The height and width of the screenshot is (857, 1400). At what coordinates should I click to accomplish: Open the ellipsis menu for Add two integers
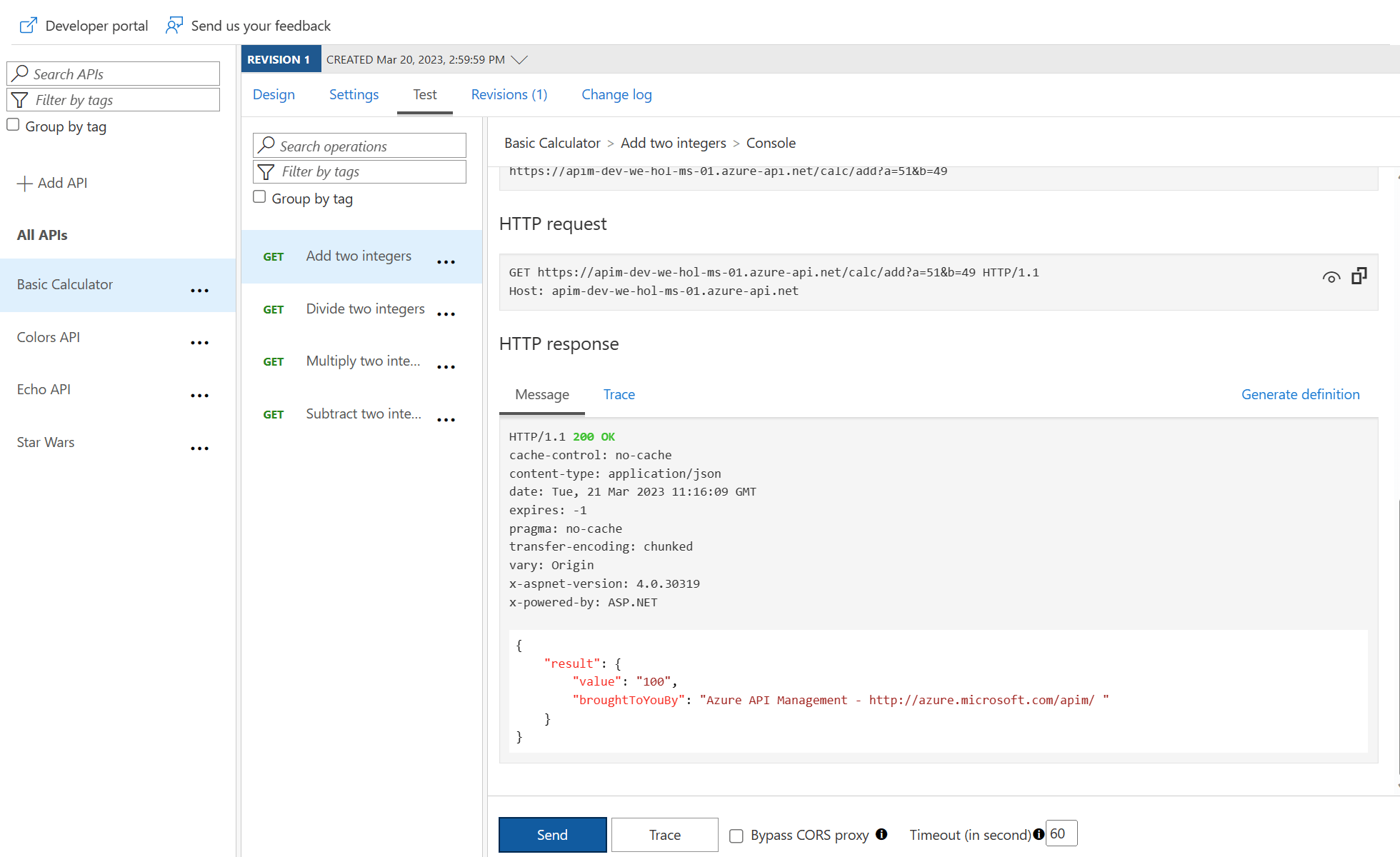446,261
